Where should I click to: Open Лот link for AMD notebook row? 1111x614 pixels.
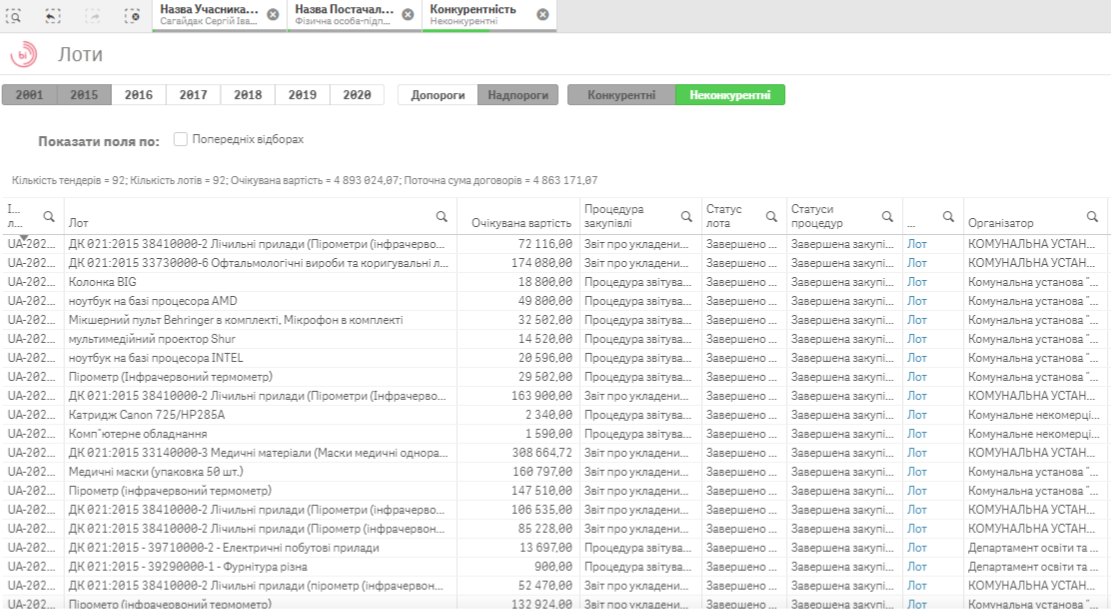[917, 301]
